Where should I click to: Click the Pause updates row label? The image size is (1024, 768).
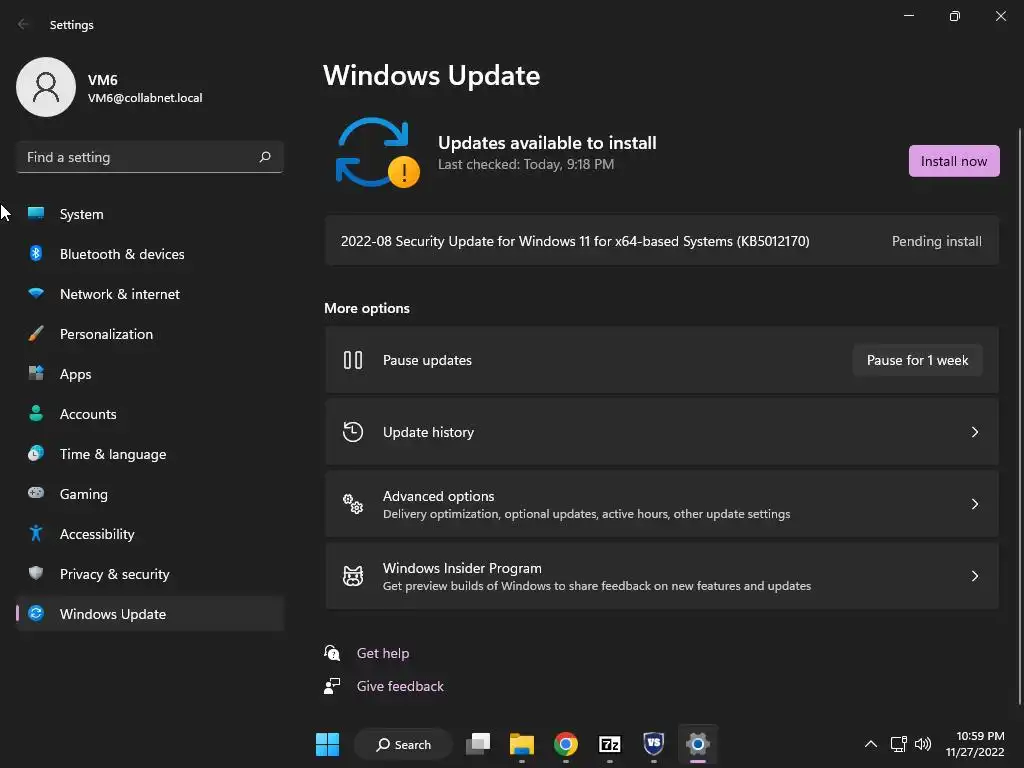(x=427, y=360)
